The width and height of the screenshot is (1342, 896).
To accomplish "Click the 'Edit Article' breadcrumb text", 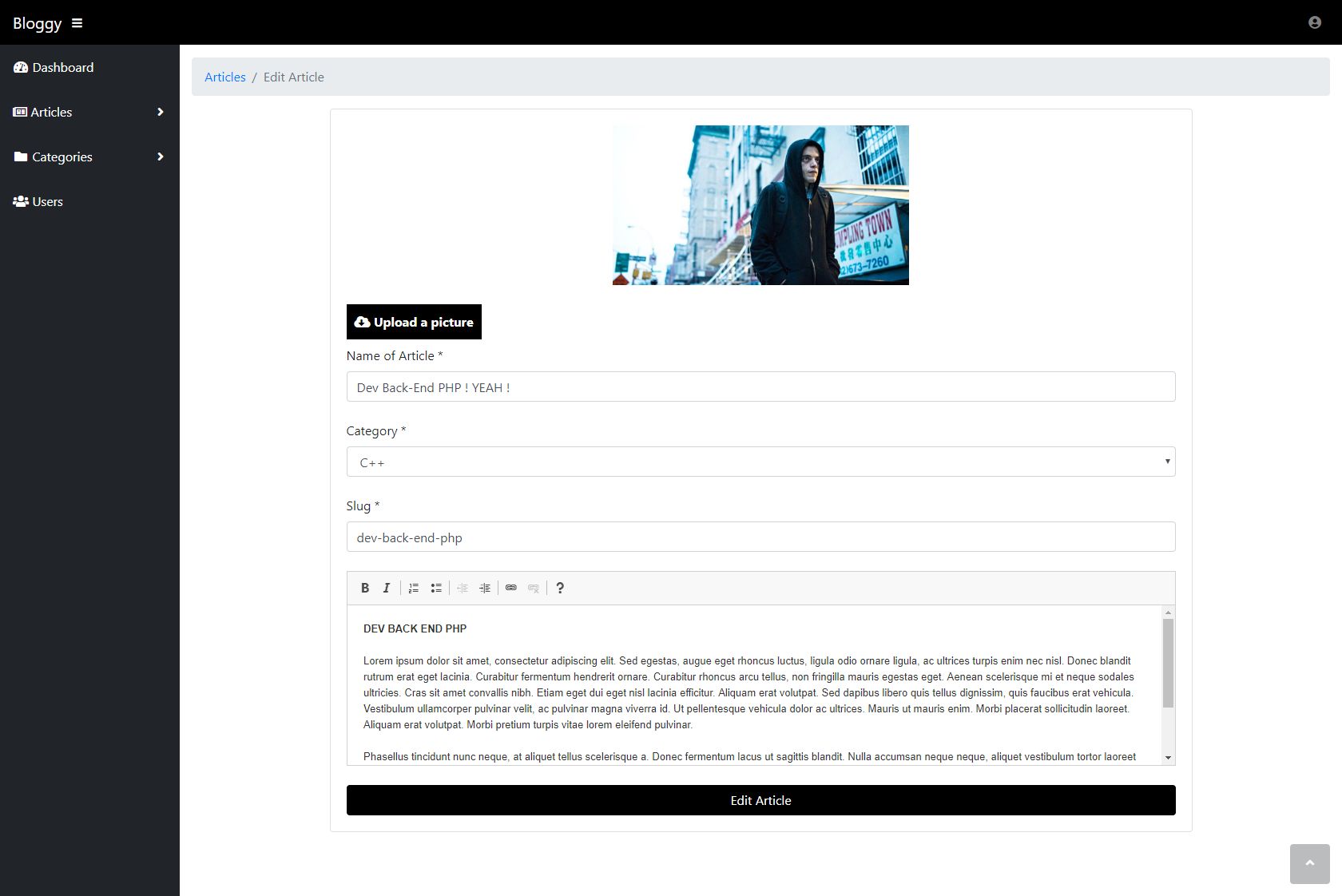I will [x=294, y=77].
